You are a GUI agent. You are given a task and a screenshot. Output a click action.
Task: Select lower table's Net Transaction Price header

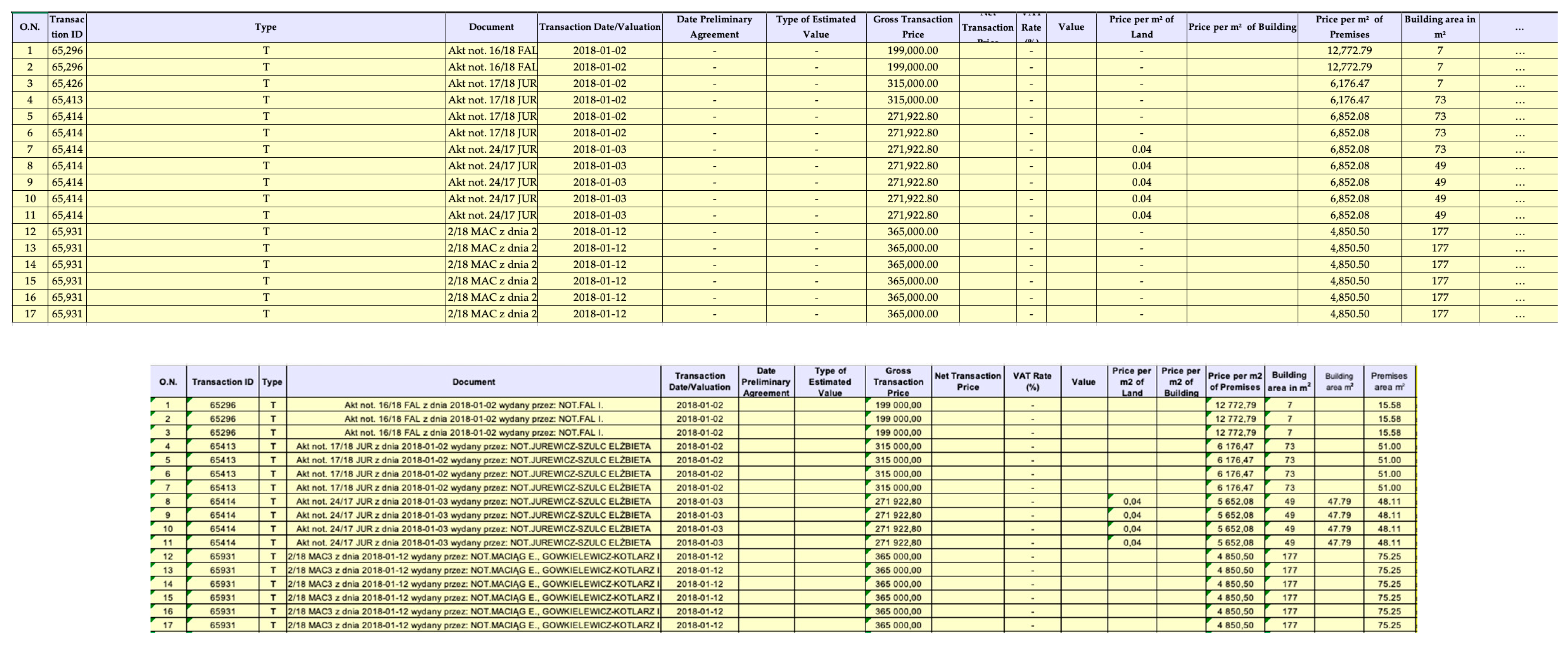[x=968, y=381]
